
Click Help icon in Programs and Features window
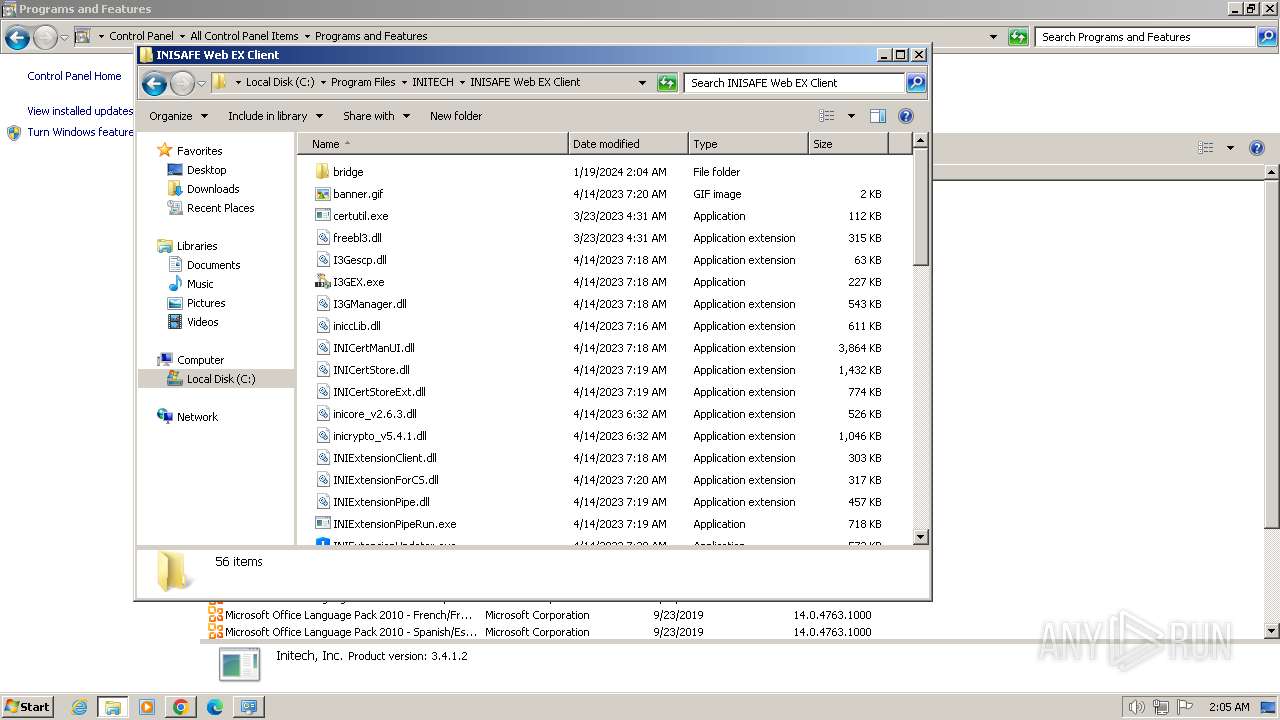[x=1257, y=148]
